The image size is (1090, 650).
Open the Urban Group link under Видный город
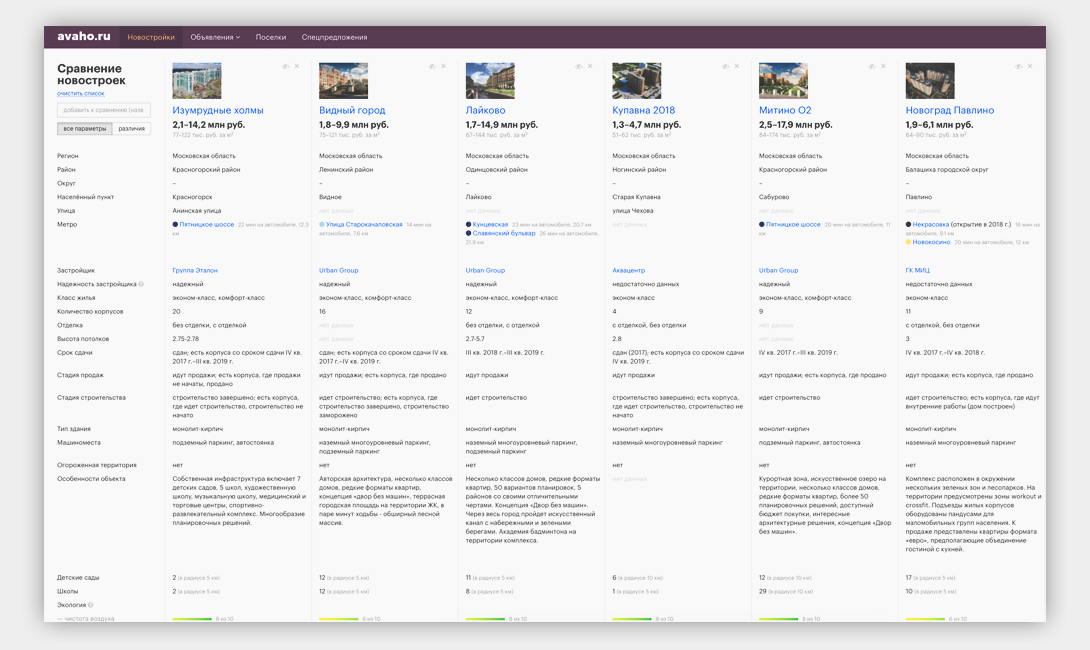(339, 270)
